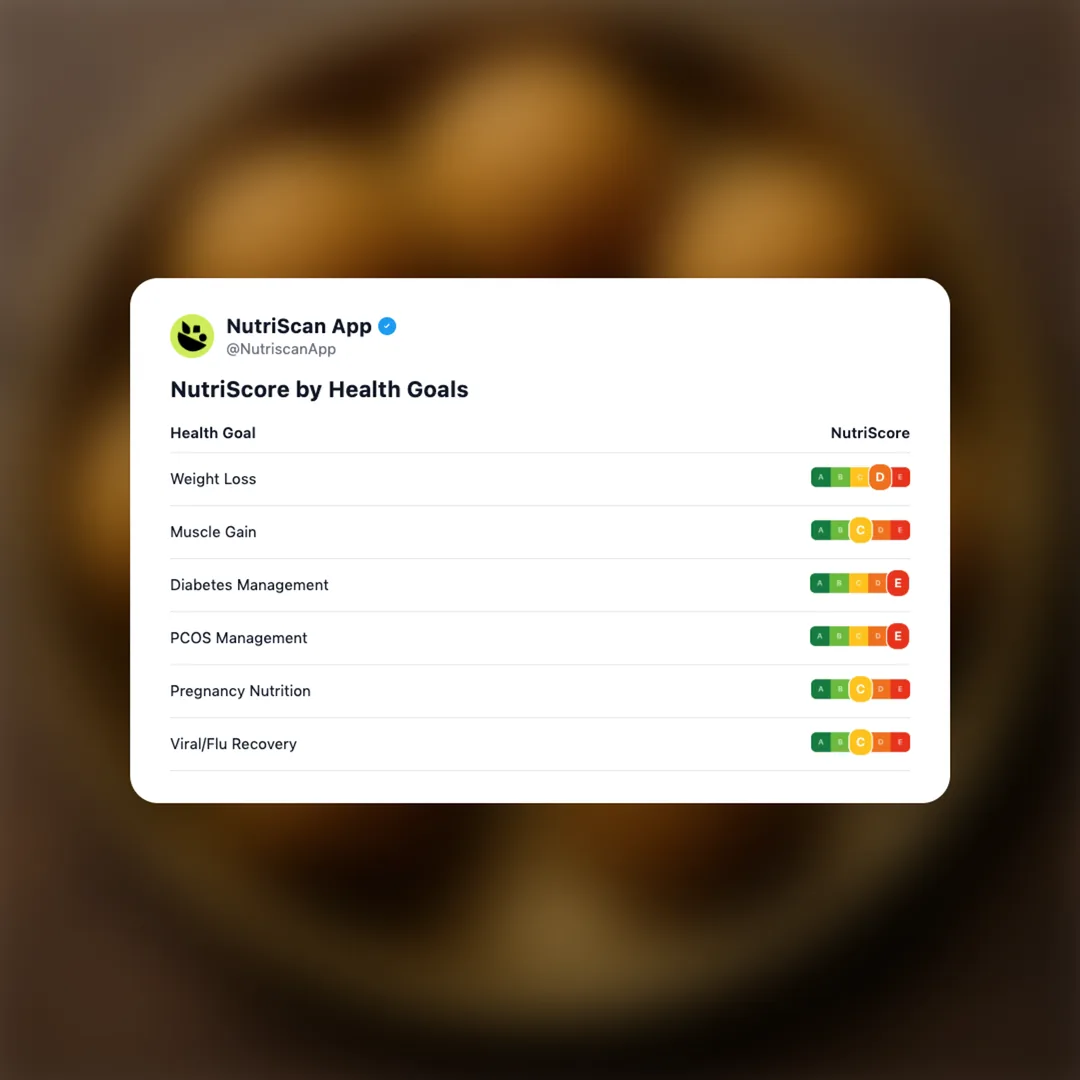The height and width of the screenshot is (1080, 1080).
Task: Click the highlighted E score for Diabetes Management
Action: pyautogui.click(x=897, y=583)
